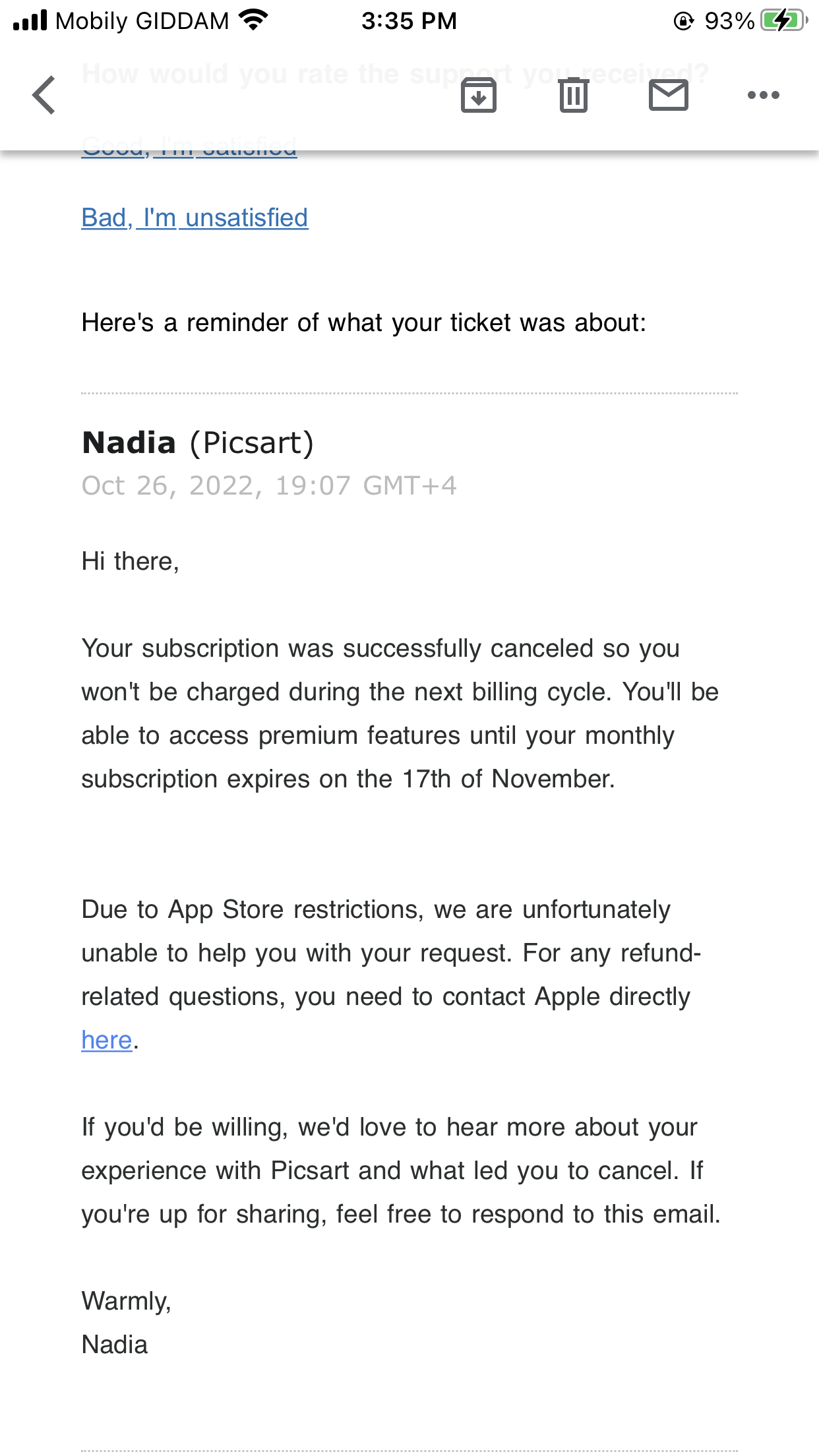Image resolution: width=819 pixels, height=1456 pixels.
Task: Click "Good, I'm satisfied" link
Action: 189,148
